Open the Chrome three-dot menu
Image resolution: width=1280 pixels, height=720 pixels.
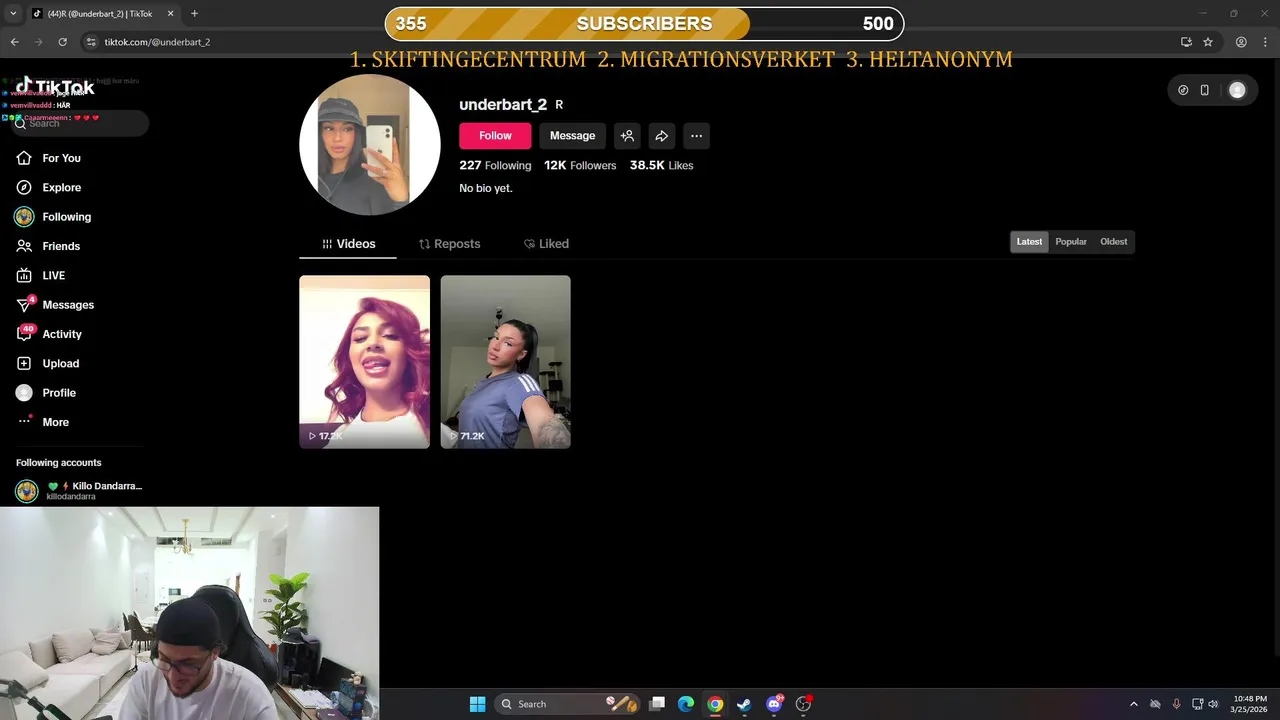1265,42
